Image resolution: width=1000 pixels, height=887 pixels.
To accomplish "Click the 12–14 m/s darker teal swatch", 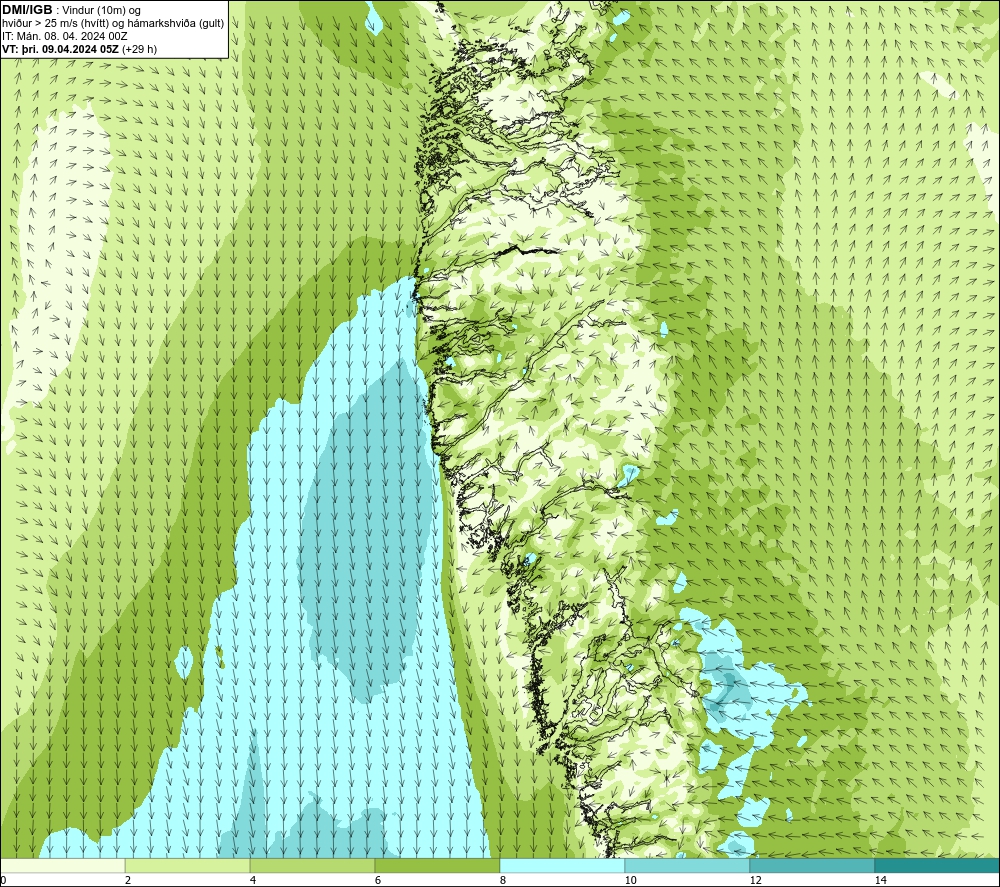I will click(812, 865).
